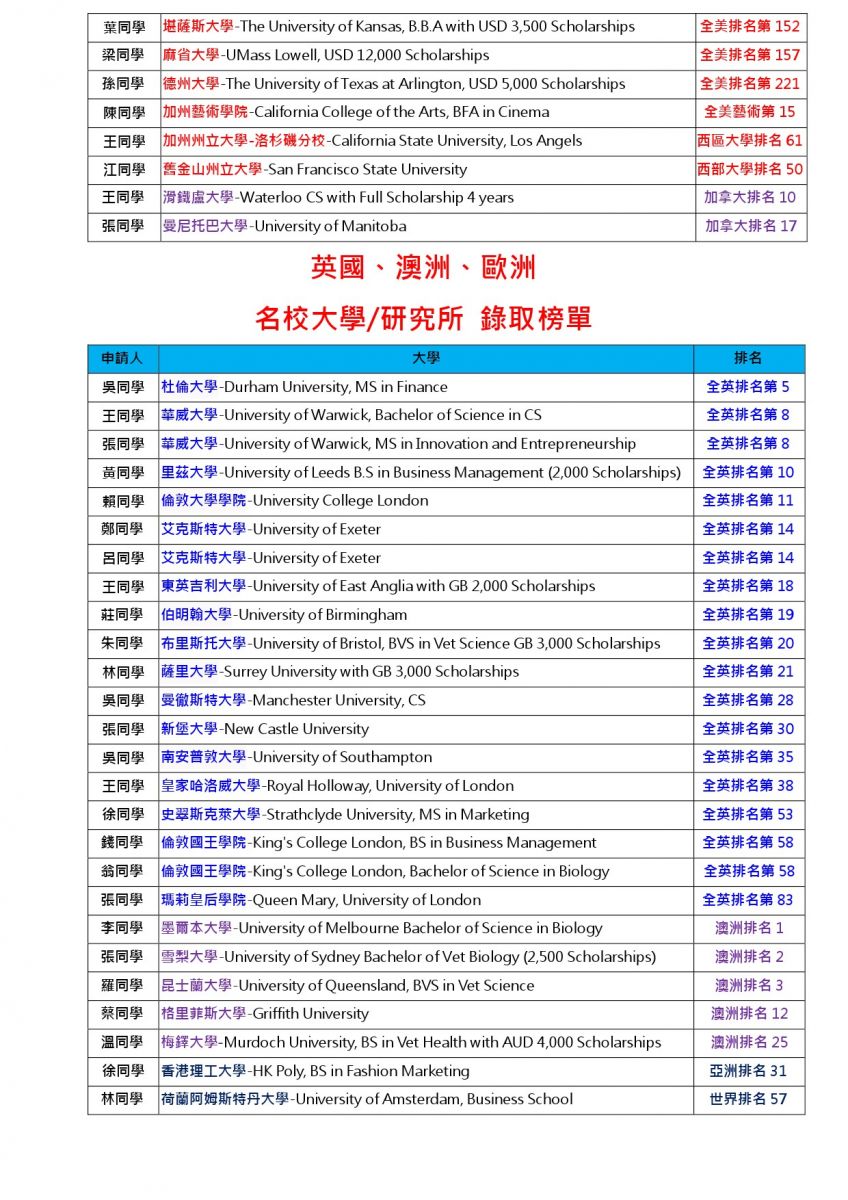Select HK Poly, BS in Fashion Marketing entry

point(316,1071)
